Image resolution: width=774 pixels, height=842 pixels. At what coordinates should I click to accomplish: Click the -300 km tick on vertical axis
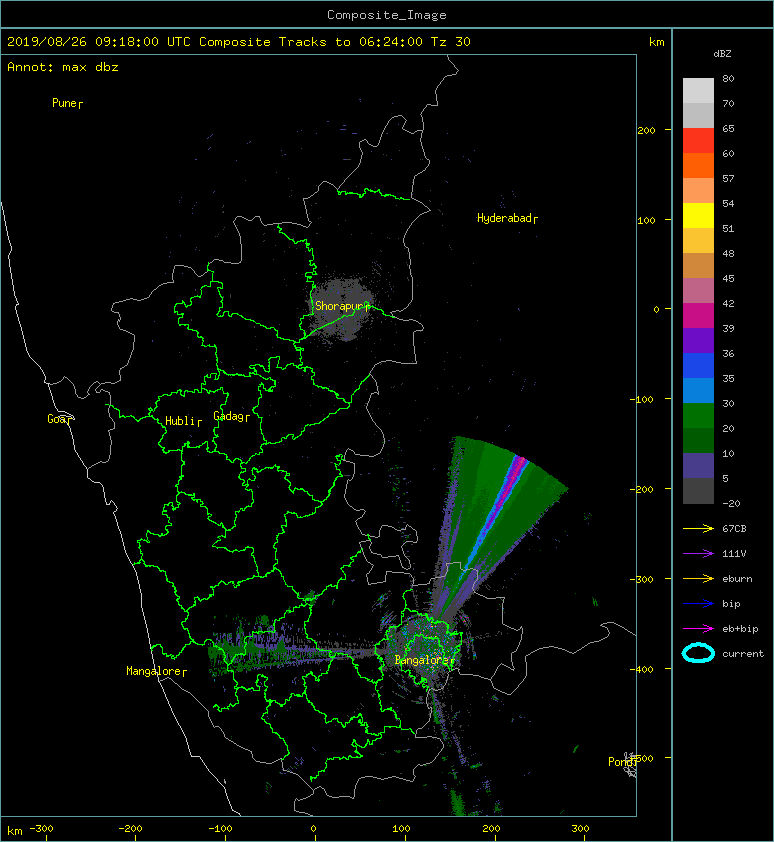click(x=641, y=579)
